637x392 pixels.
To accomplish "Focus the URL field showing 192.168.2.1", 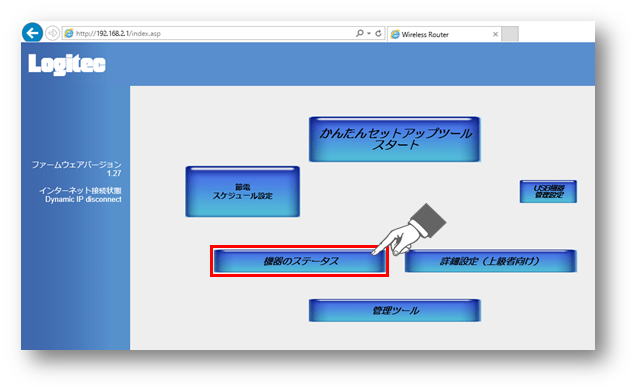I will point(211,33).
